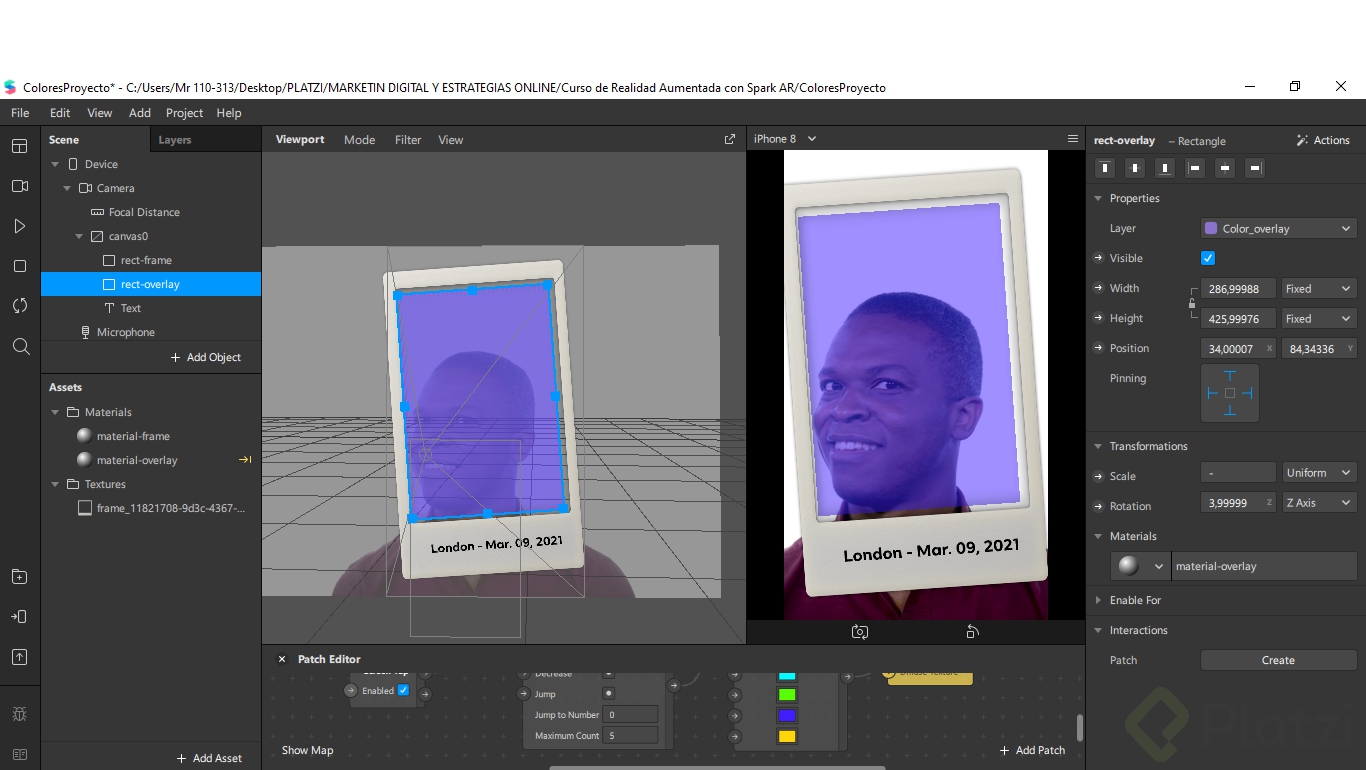
Task: Collapse the Materials assets folder
Action: click(x=55, y=412)
